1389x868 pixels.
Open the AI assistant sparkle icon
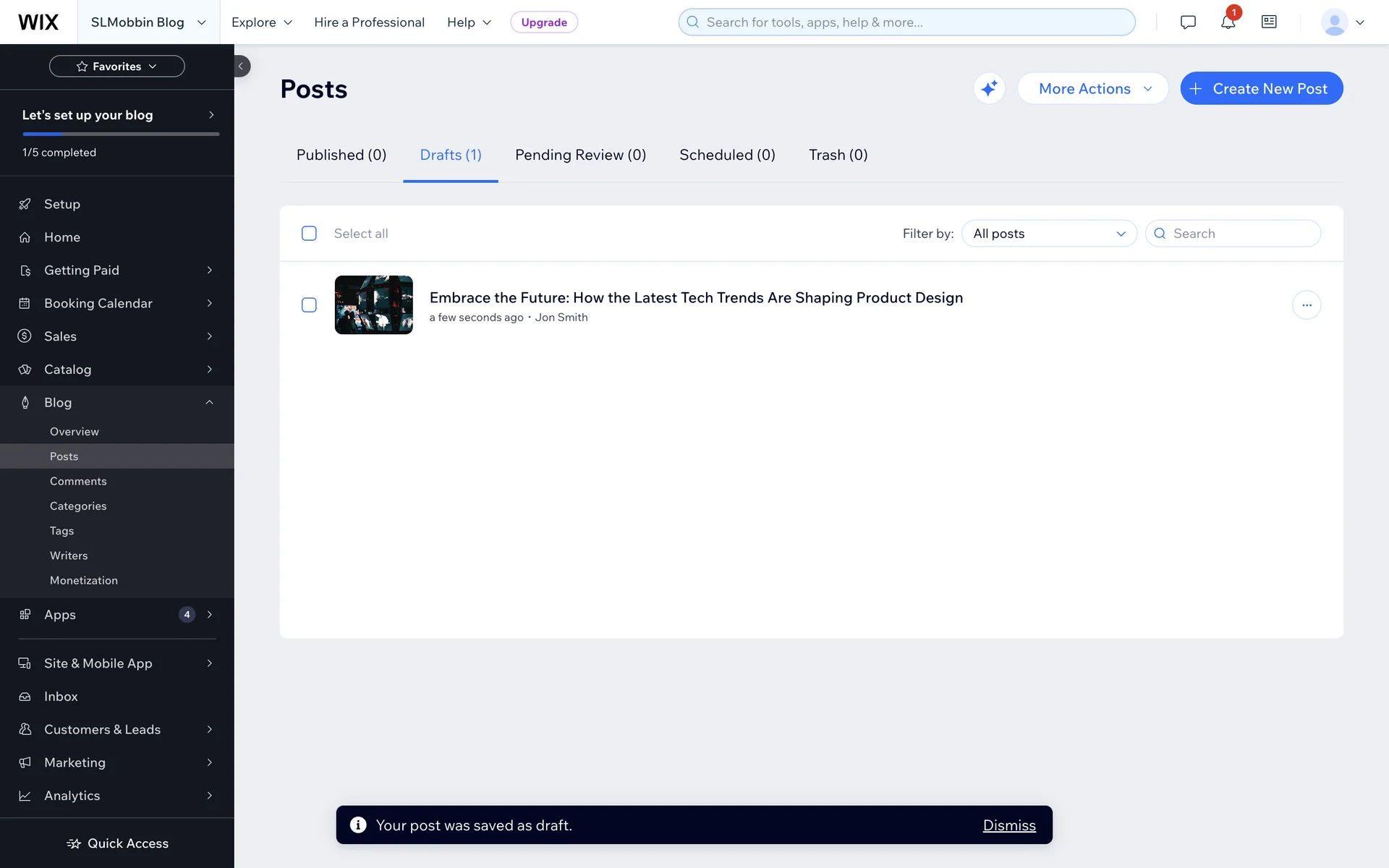click(989, 88)
